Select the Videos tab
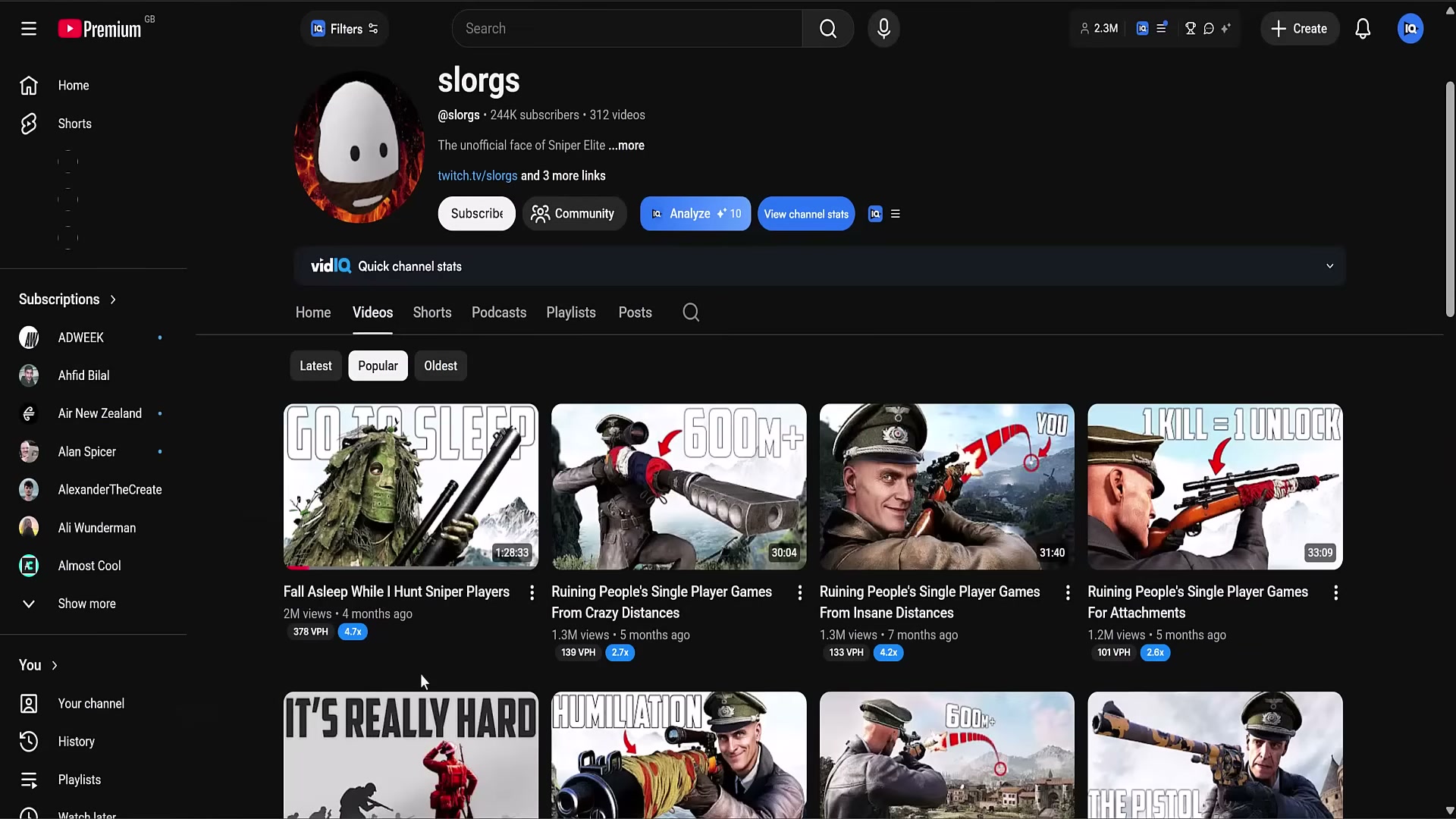 click(x=372, y=312)
